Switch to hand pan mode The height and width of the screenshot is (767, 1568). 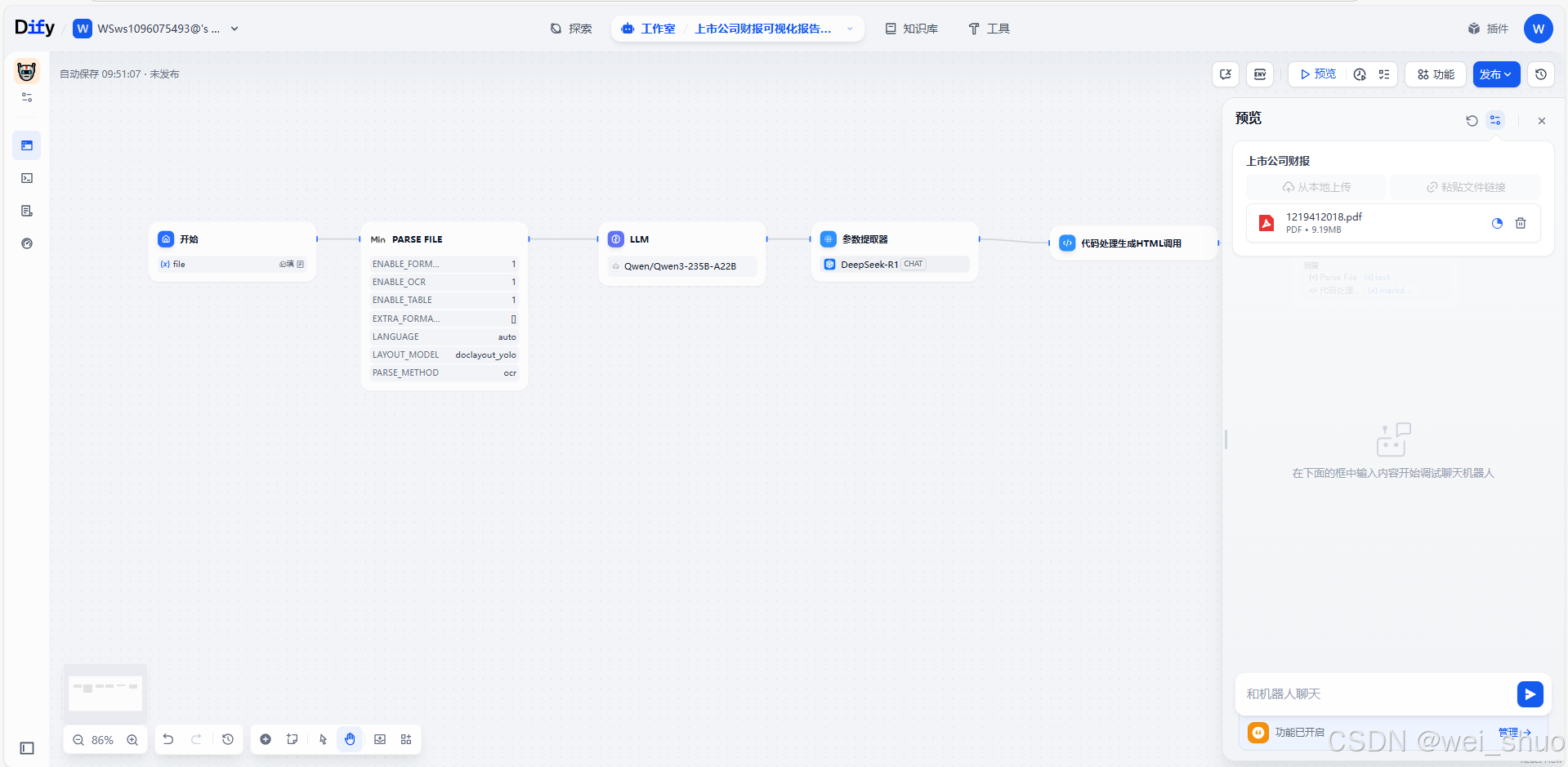tap(350, 739)
